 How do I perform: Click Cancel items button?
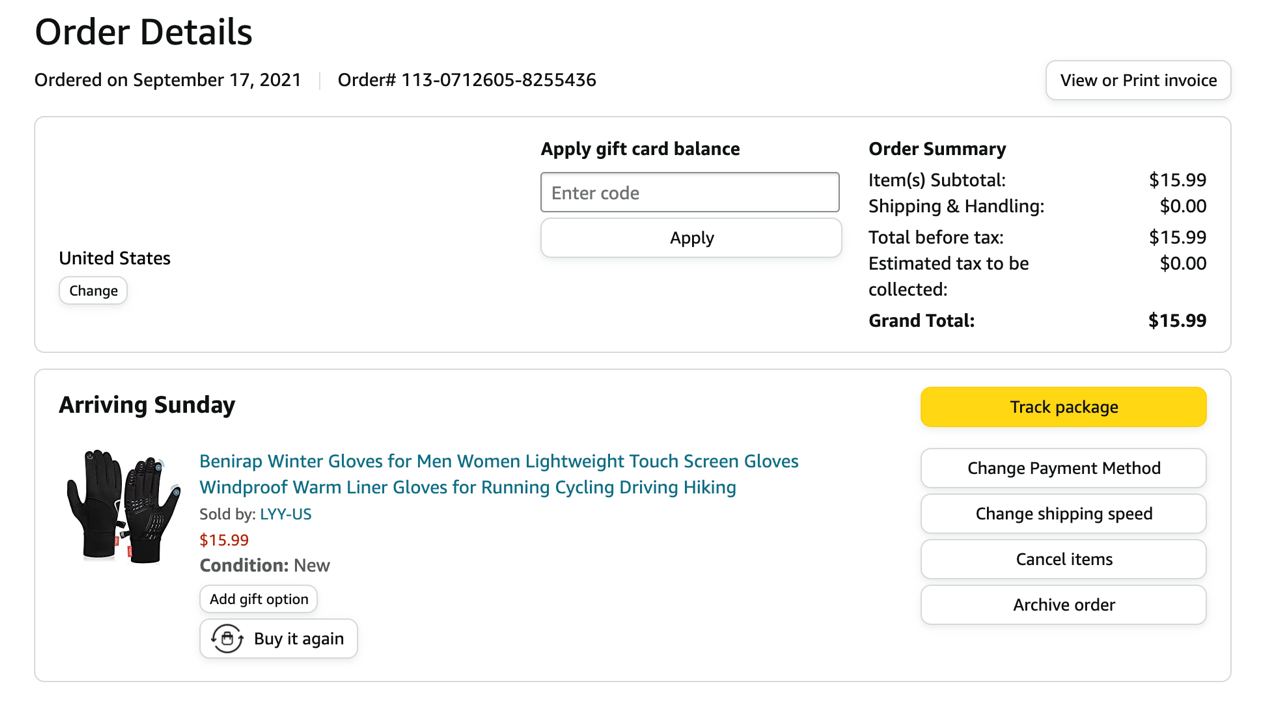1063,559
